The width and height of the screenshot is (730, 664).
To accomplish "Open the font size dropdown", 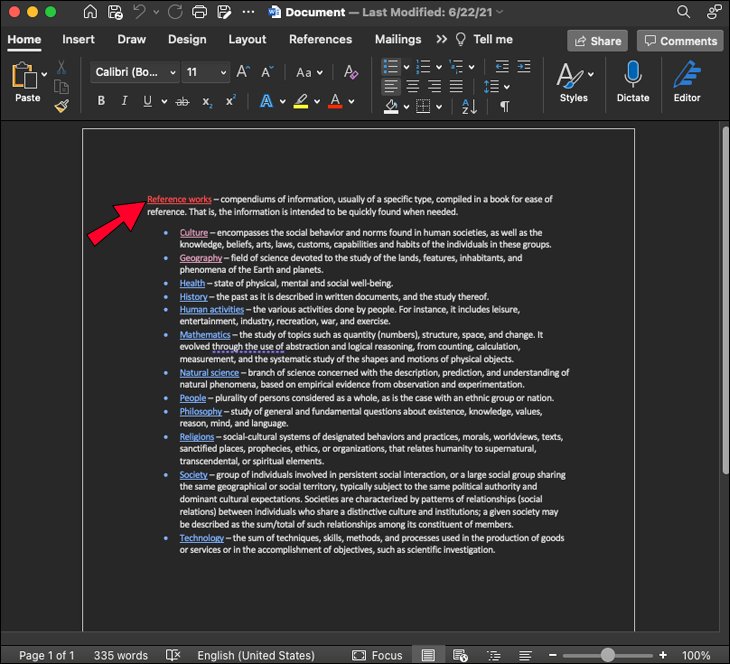I will pos(206,73).
